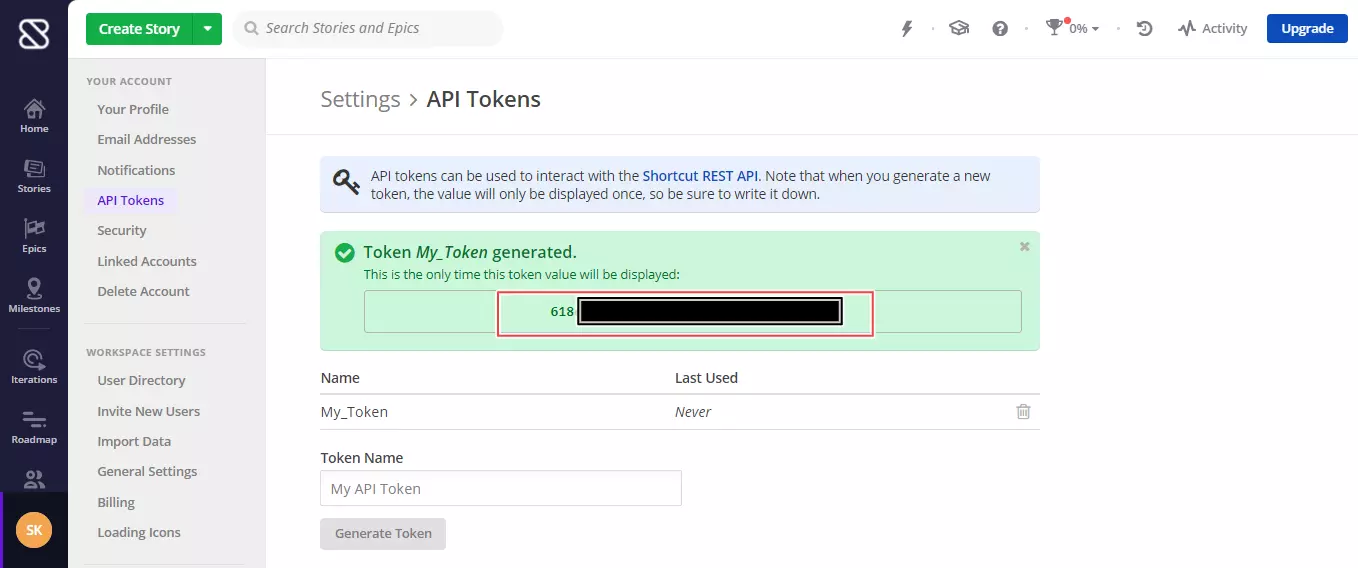Click the Generate Token button
The width and height of the screenshot is (1358, 568).
tap(383, 534)
